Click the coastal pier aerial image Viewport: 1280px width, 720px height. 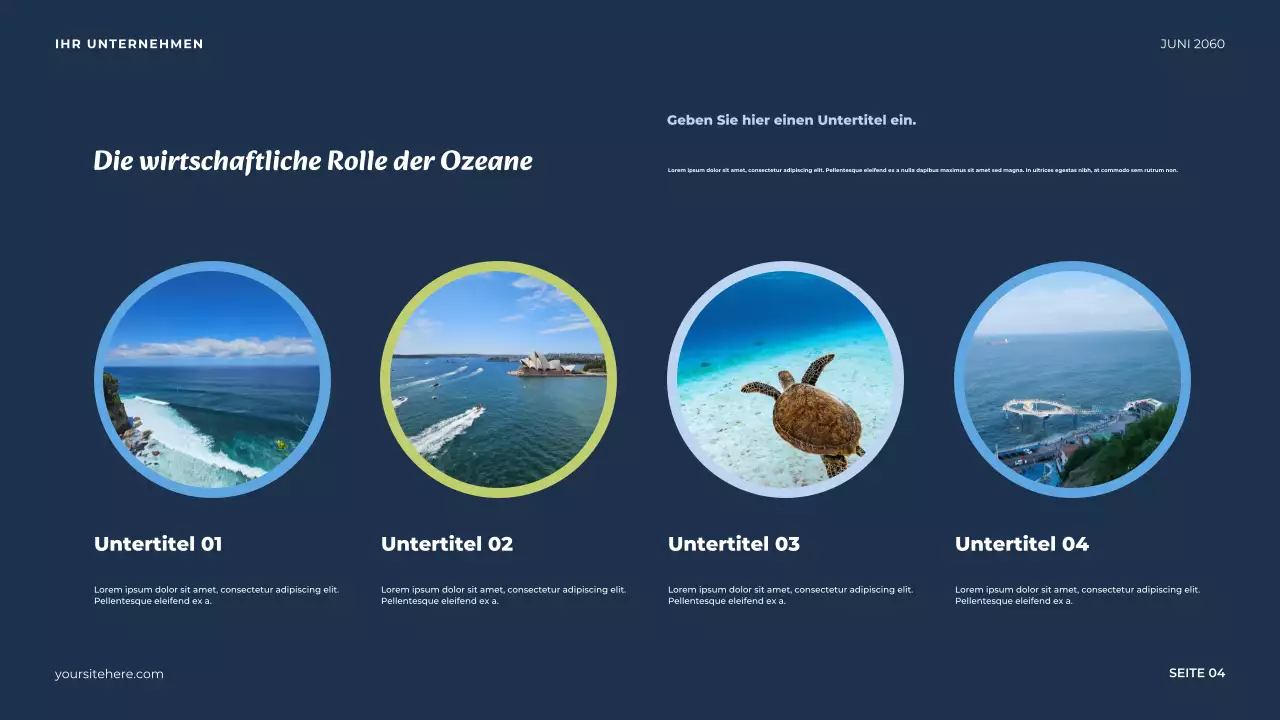coord(1073,379)
